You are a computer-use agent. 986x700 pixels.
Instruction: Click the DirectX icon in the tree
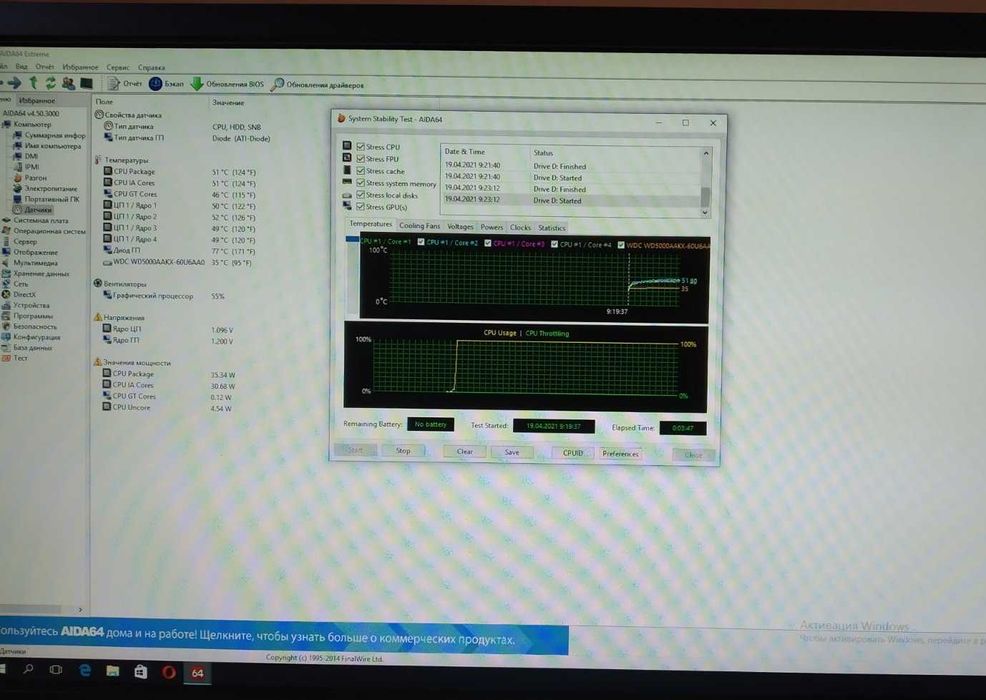[6, 294]
